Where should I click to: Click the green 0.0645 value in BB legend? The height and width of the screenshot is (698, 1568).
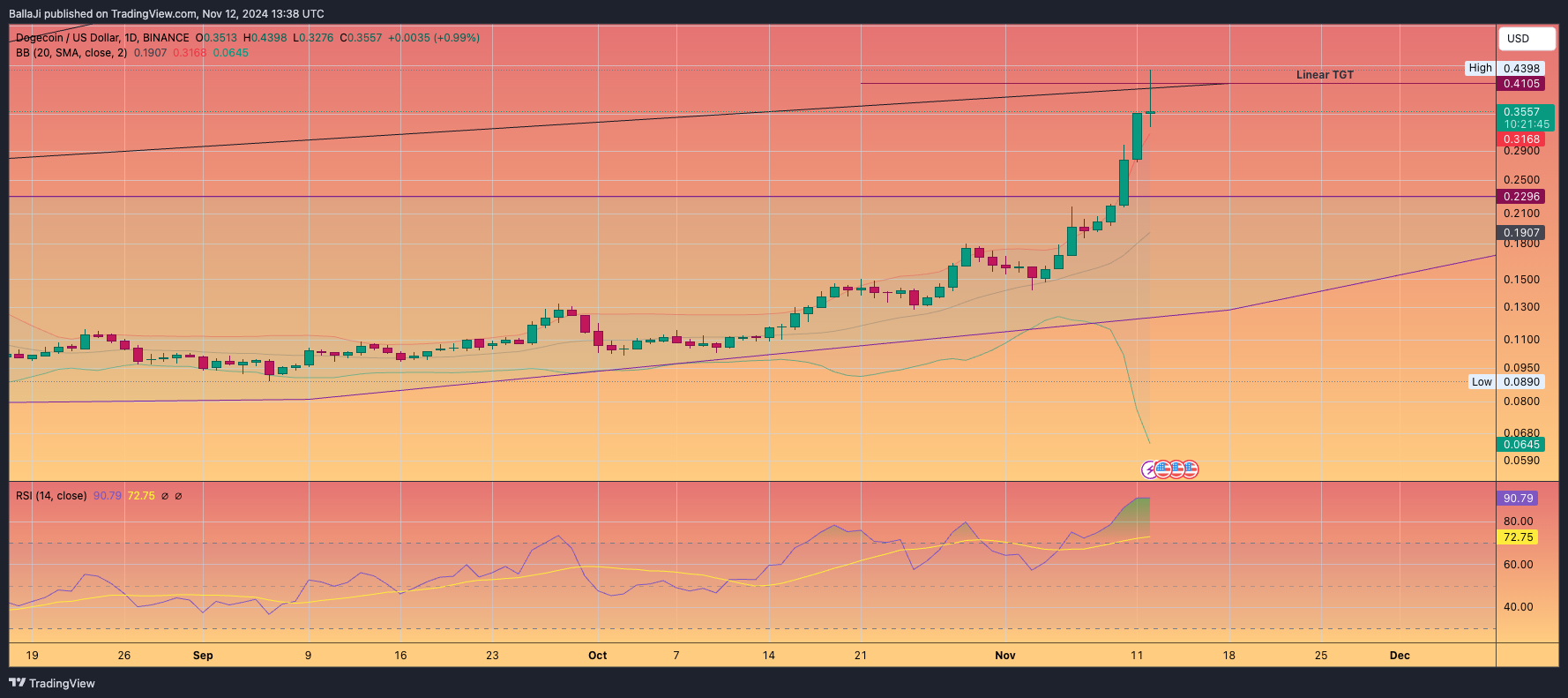pos(231,53)
